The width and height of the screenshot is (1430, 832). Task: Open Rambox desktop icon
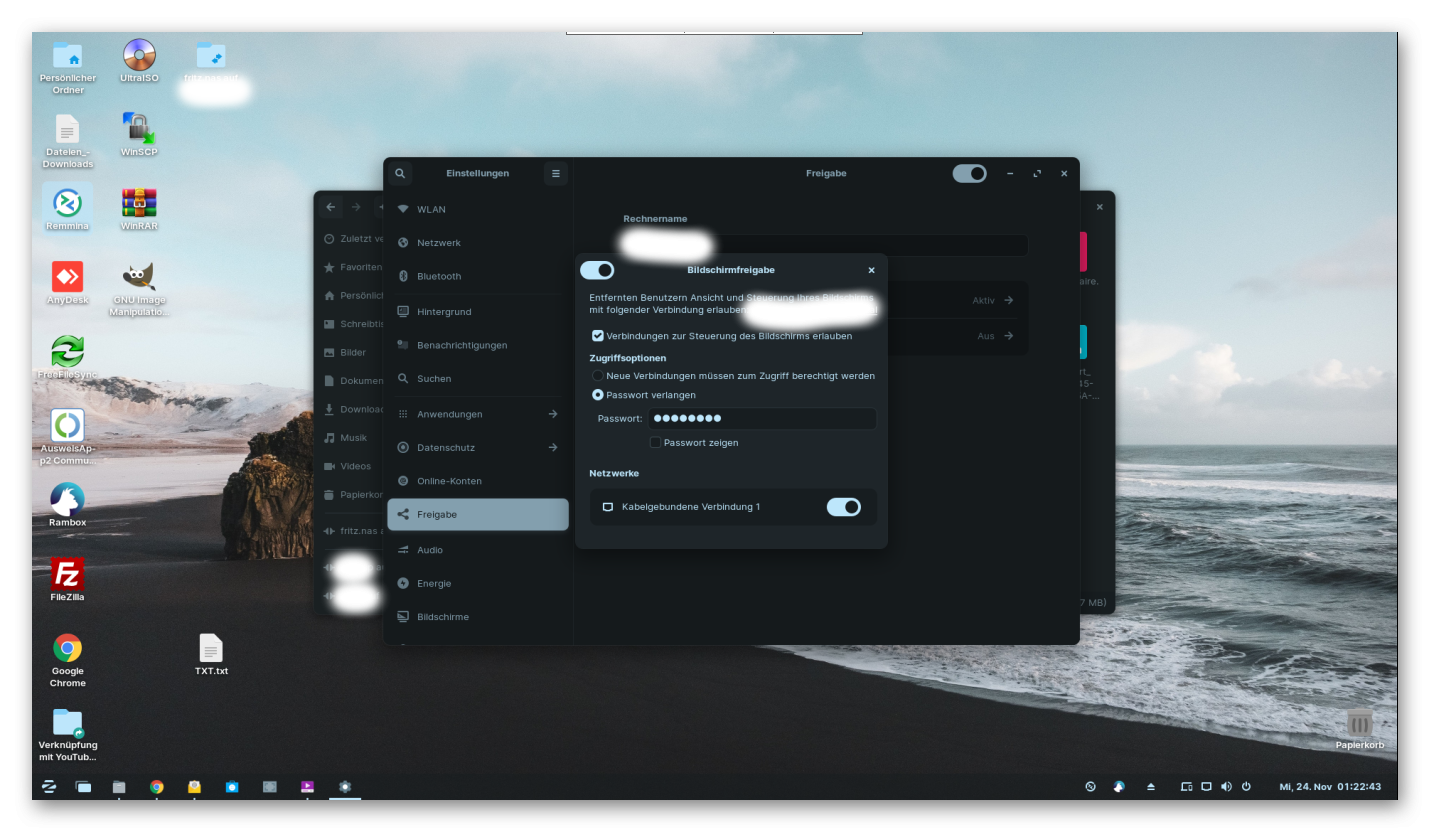point(68,505)
